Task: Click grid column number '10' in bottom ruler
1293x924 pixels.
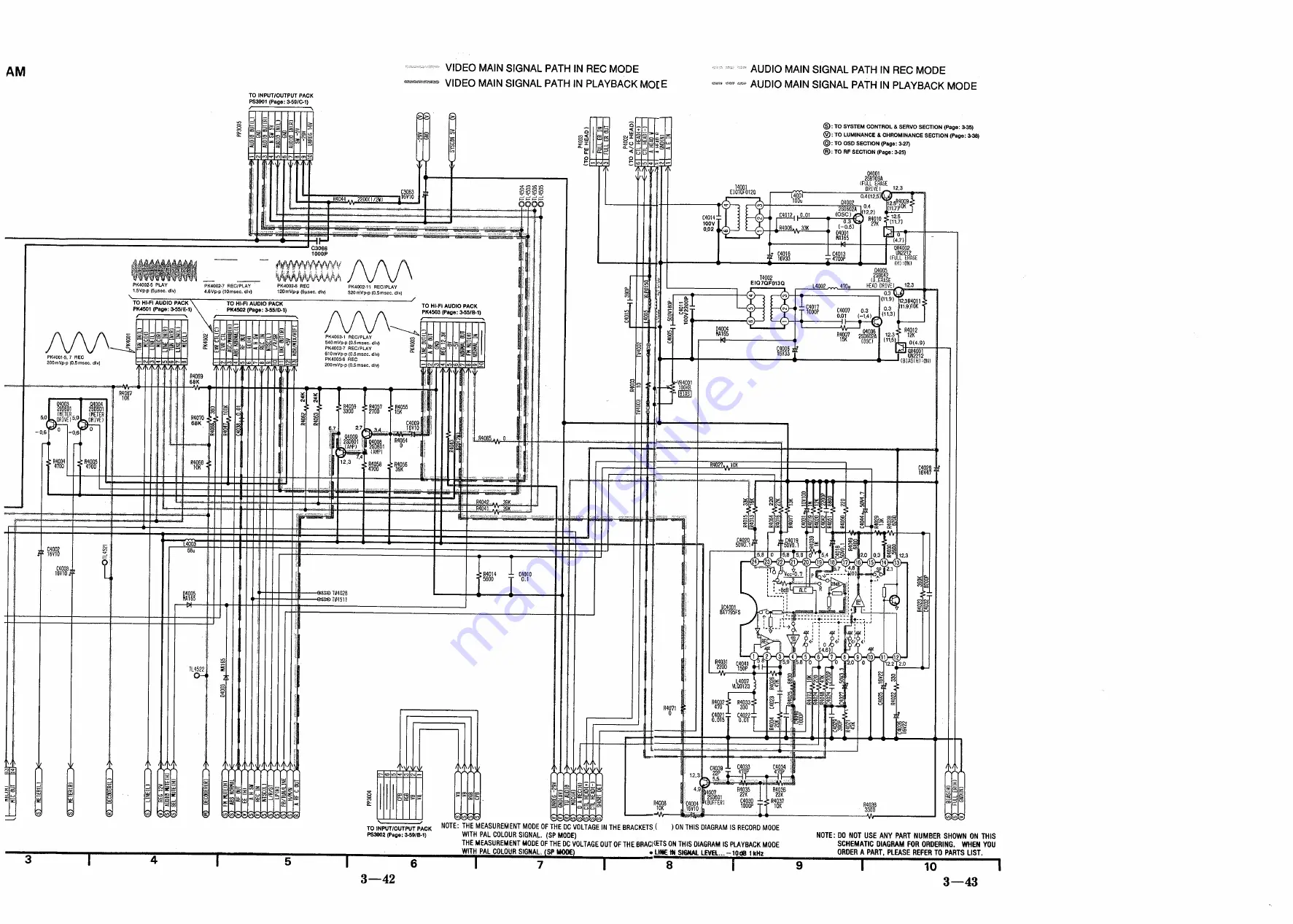Action: pyautogui.click(x=931, y=866)
